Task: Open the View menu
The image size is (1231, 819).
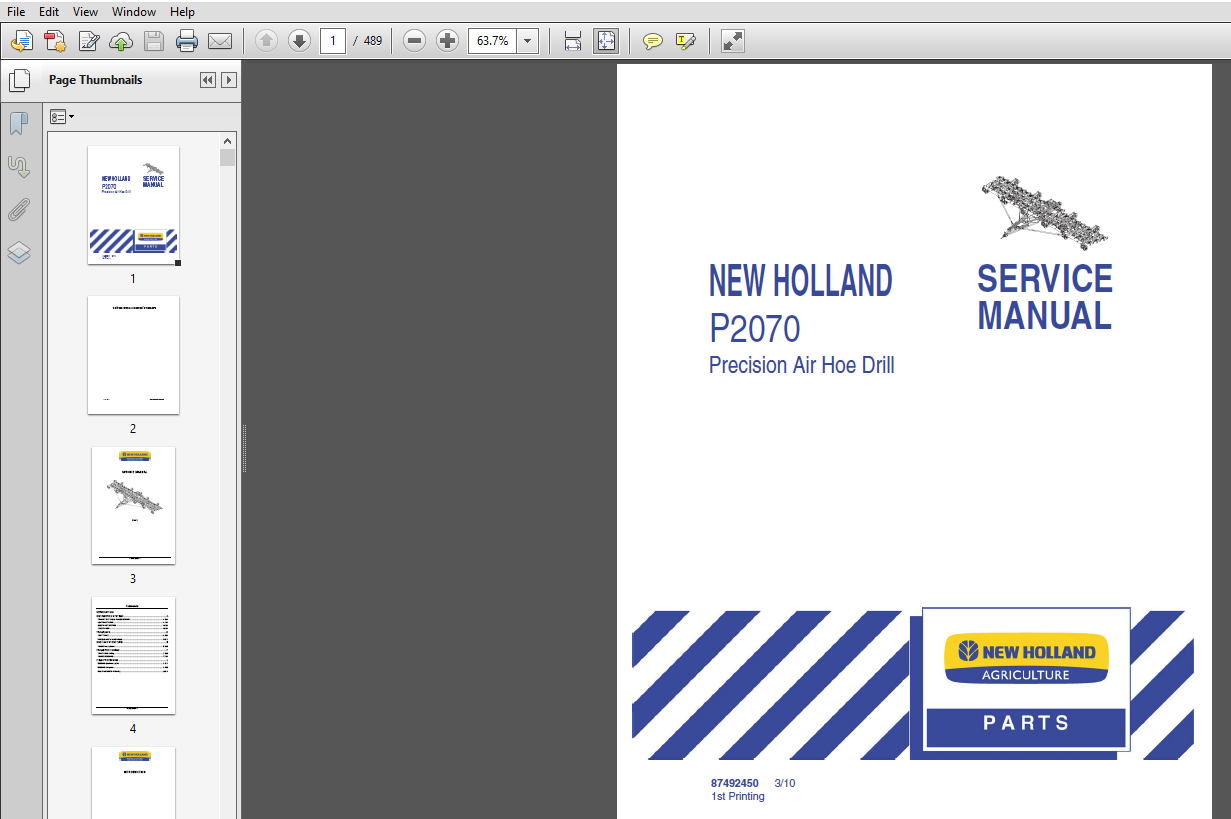Action: 86,12
